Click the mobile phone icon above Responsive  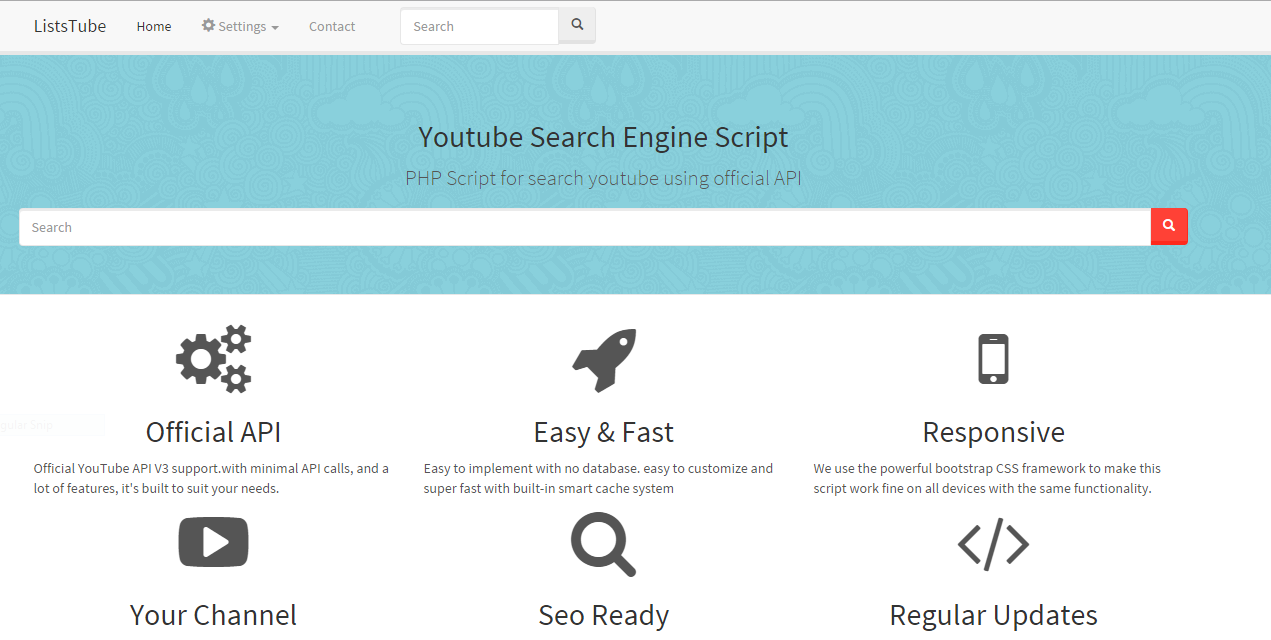point(993,359)
